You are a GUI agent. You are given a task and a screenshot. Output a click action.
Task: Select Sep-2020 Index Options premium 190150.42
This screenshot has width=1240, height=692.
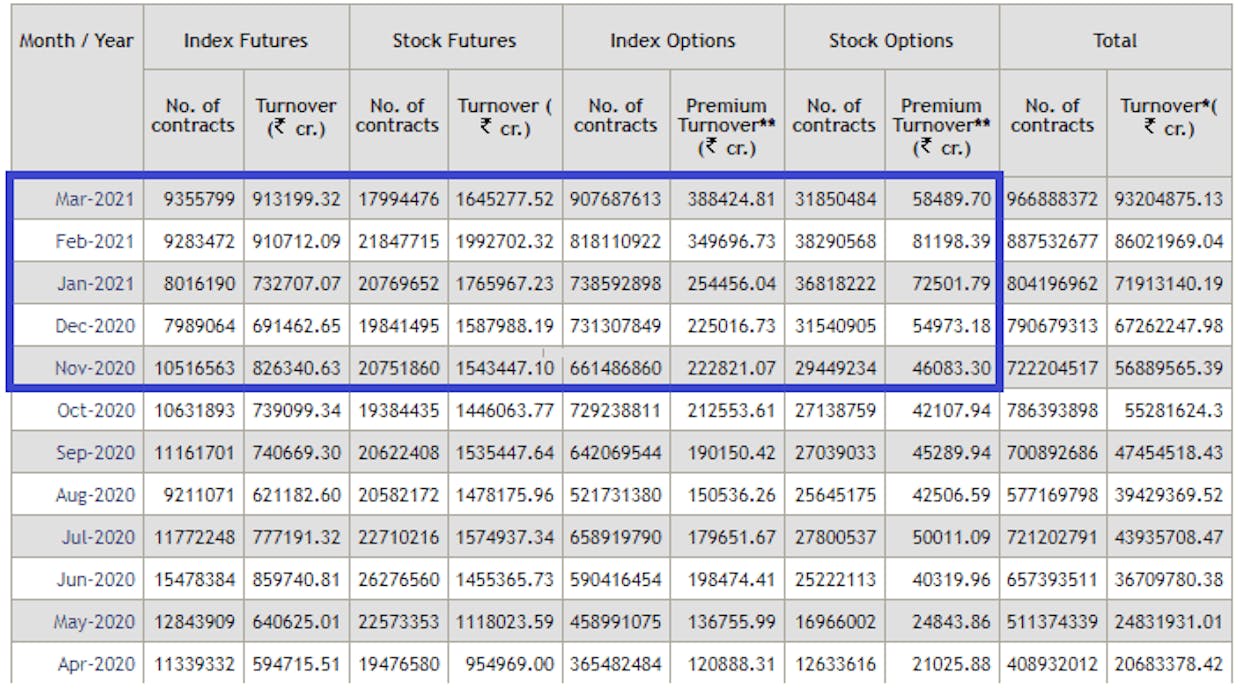731,453
